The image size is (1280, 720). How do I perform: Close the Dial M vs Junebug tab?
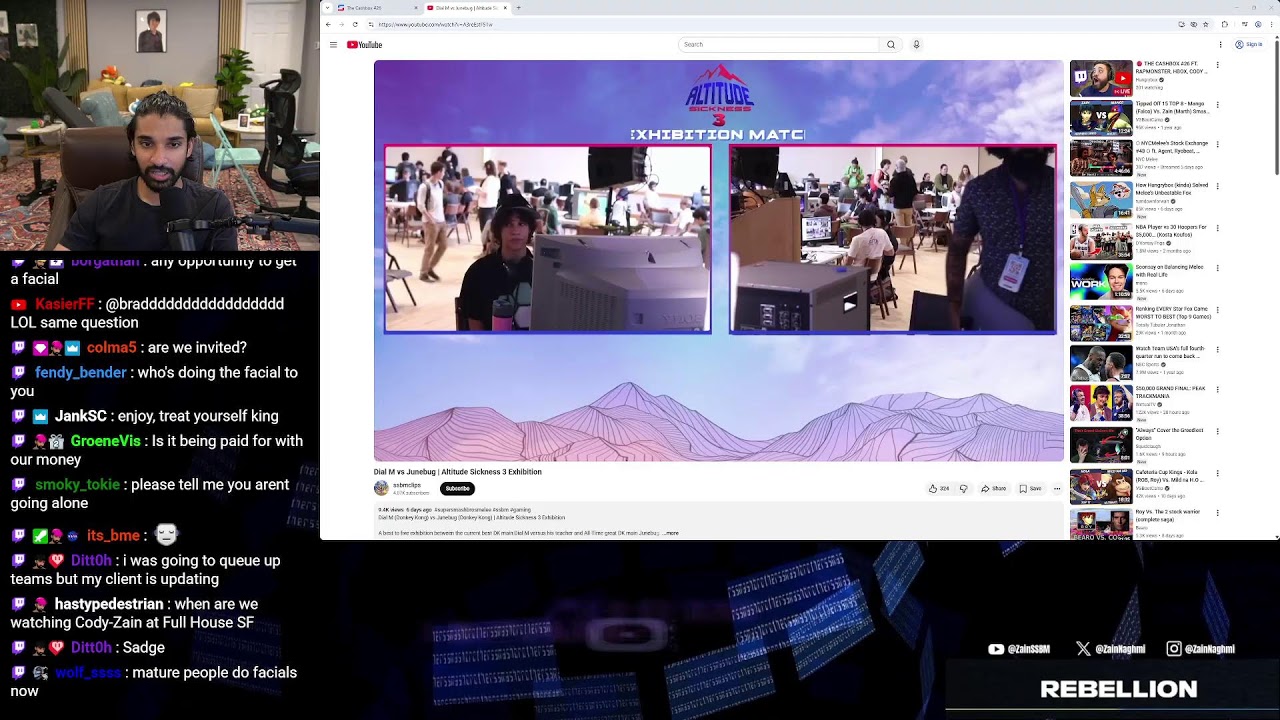pos(505,8)
